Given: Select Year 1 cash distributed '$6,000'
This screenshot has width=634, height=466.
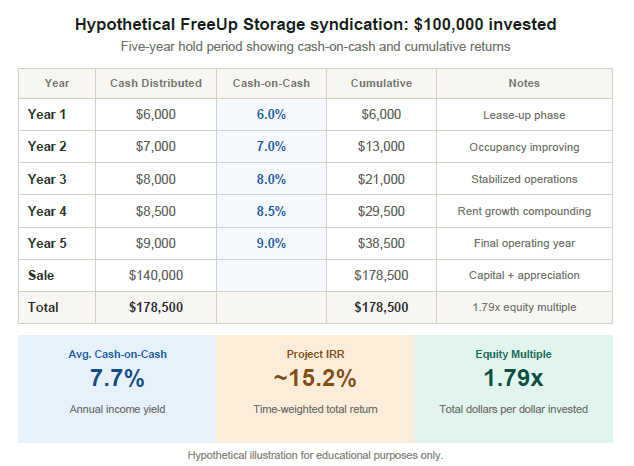Looking at the screenshot, I should point(156,114).
